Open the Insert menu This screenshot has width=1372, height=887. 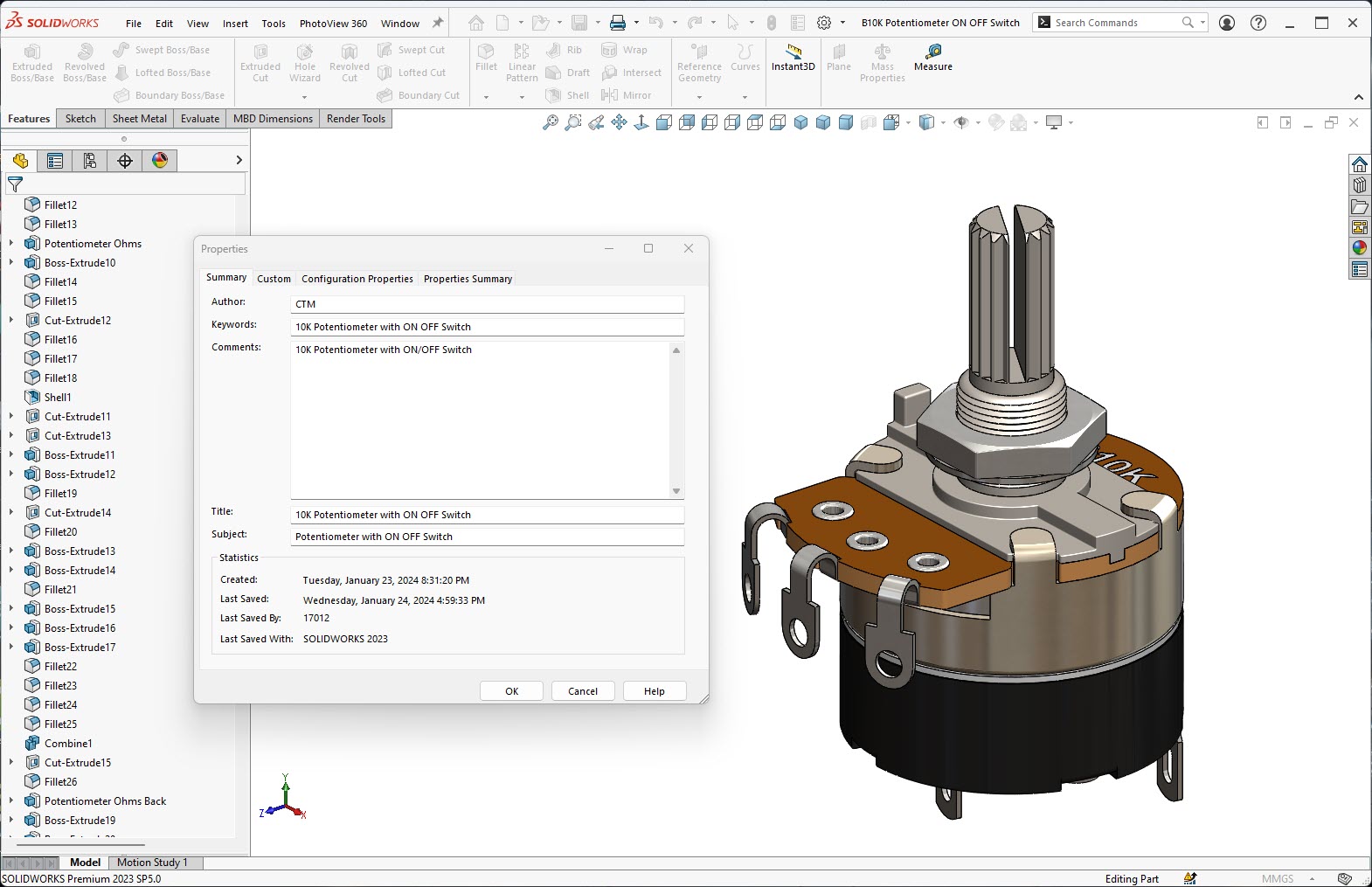pyautogui.click(x=235, y=24)
